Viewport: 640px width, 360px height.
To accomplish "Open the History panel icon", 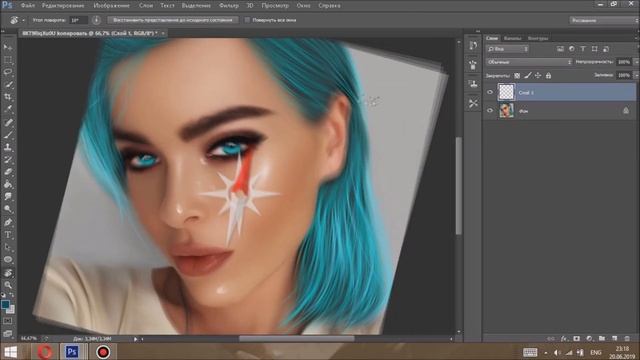I will 473,46.
